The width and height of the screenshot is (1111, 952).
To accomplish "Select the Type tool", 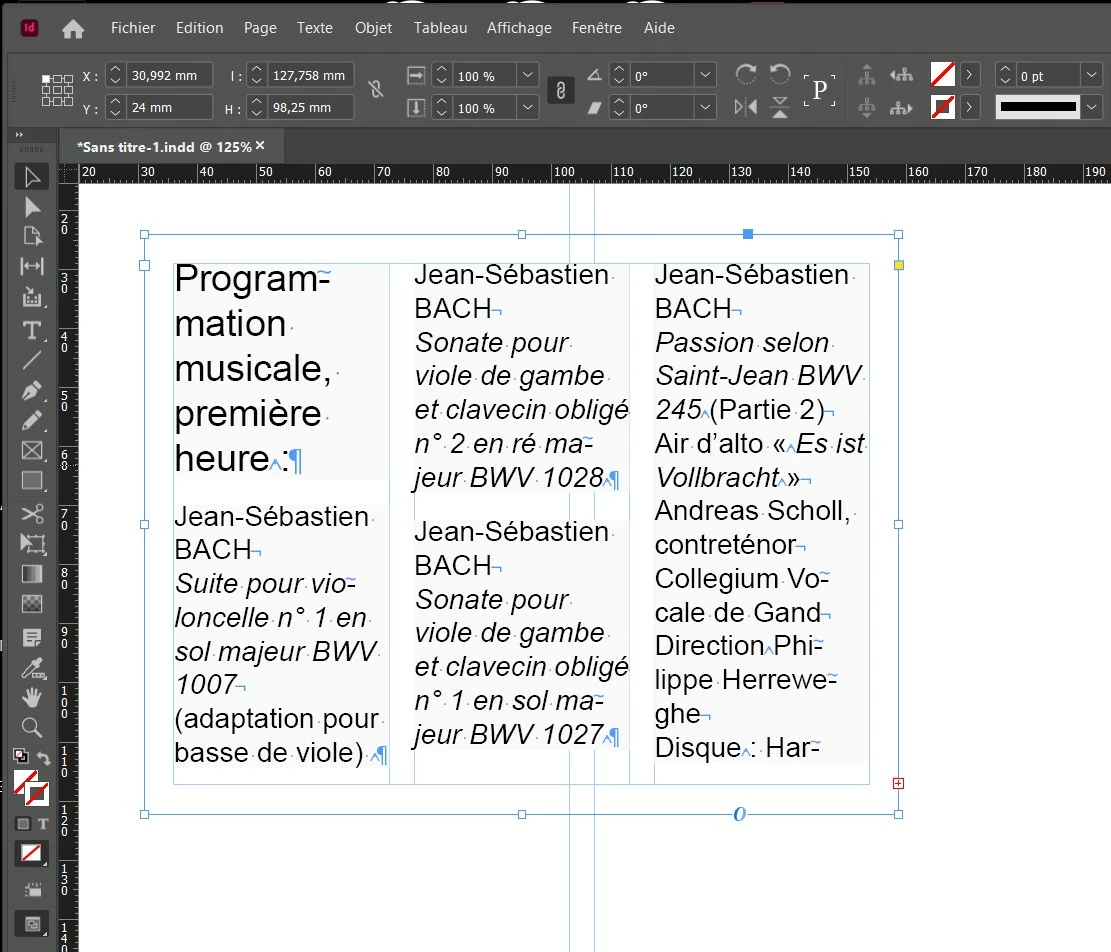I will [32, 330].
